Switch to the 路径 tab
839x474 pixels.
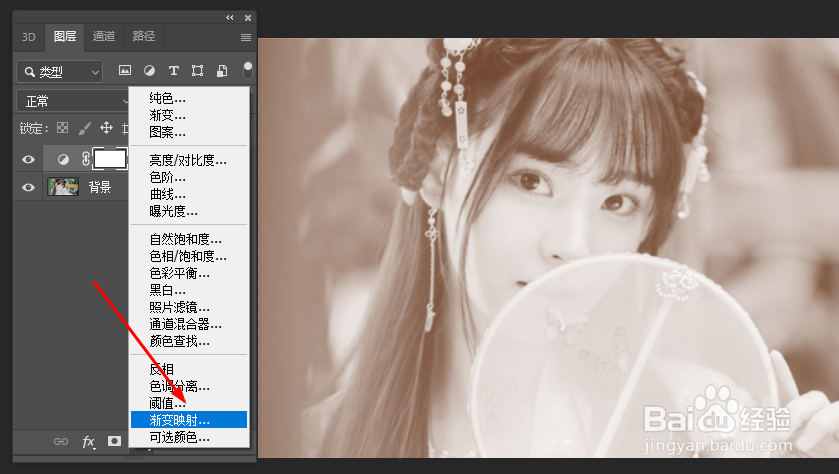pyautogui.click(x=143, y=36)
